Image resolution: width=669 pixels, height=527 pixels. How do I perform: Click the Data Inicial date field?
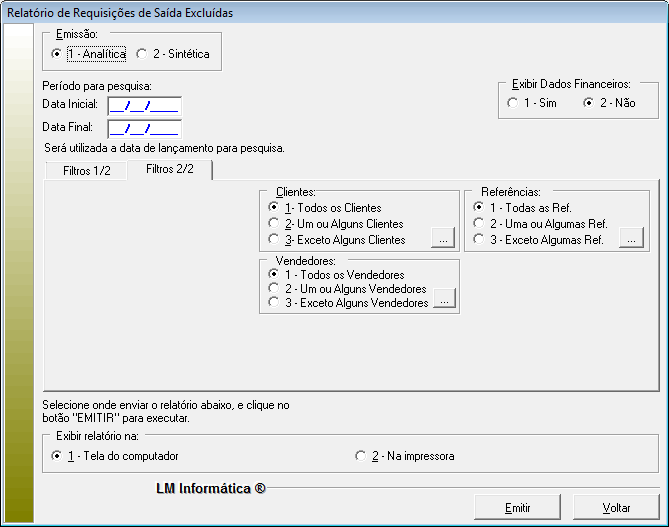click(143, 105)
